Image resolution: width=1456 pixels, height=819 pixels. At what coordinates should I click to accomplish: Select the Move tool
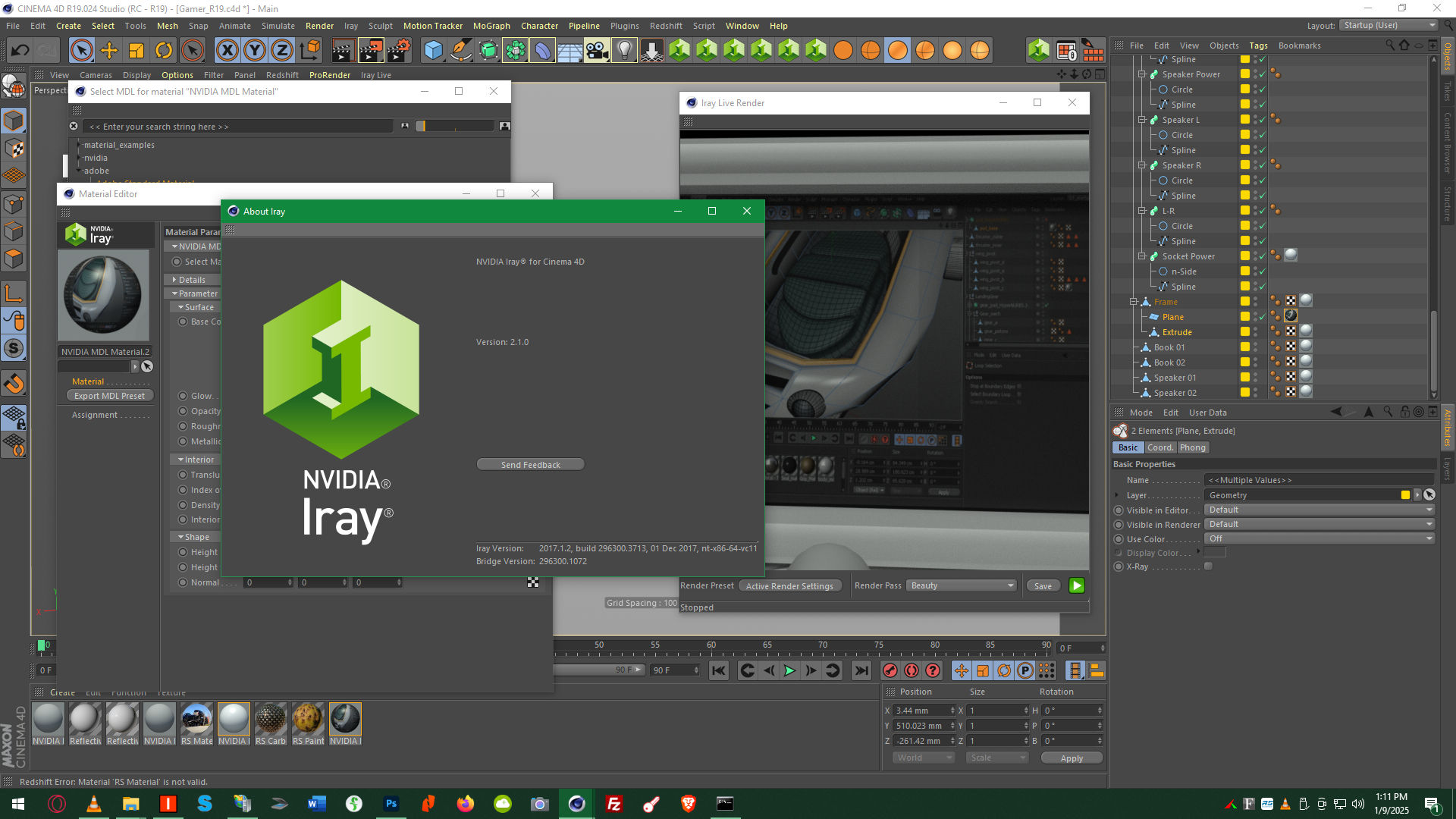pos(109,51)
